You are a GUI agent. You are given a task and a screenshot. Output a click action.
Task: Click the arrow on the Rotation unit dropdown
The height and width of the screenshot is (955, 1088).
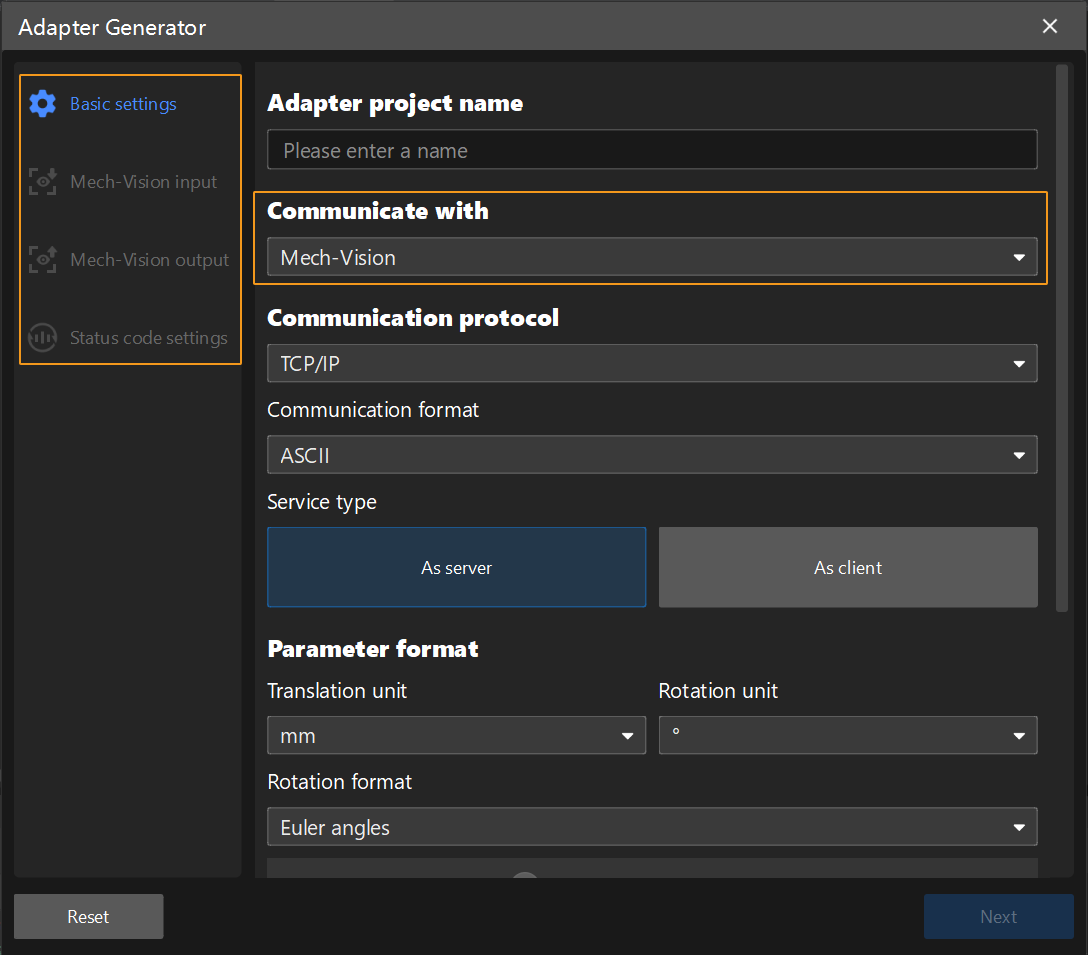tap(1019, 735)
